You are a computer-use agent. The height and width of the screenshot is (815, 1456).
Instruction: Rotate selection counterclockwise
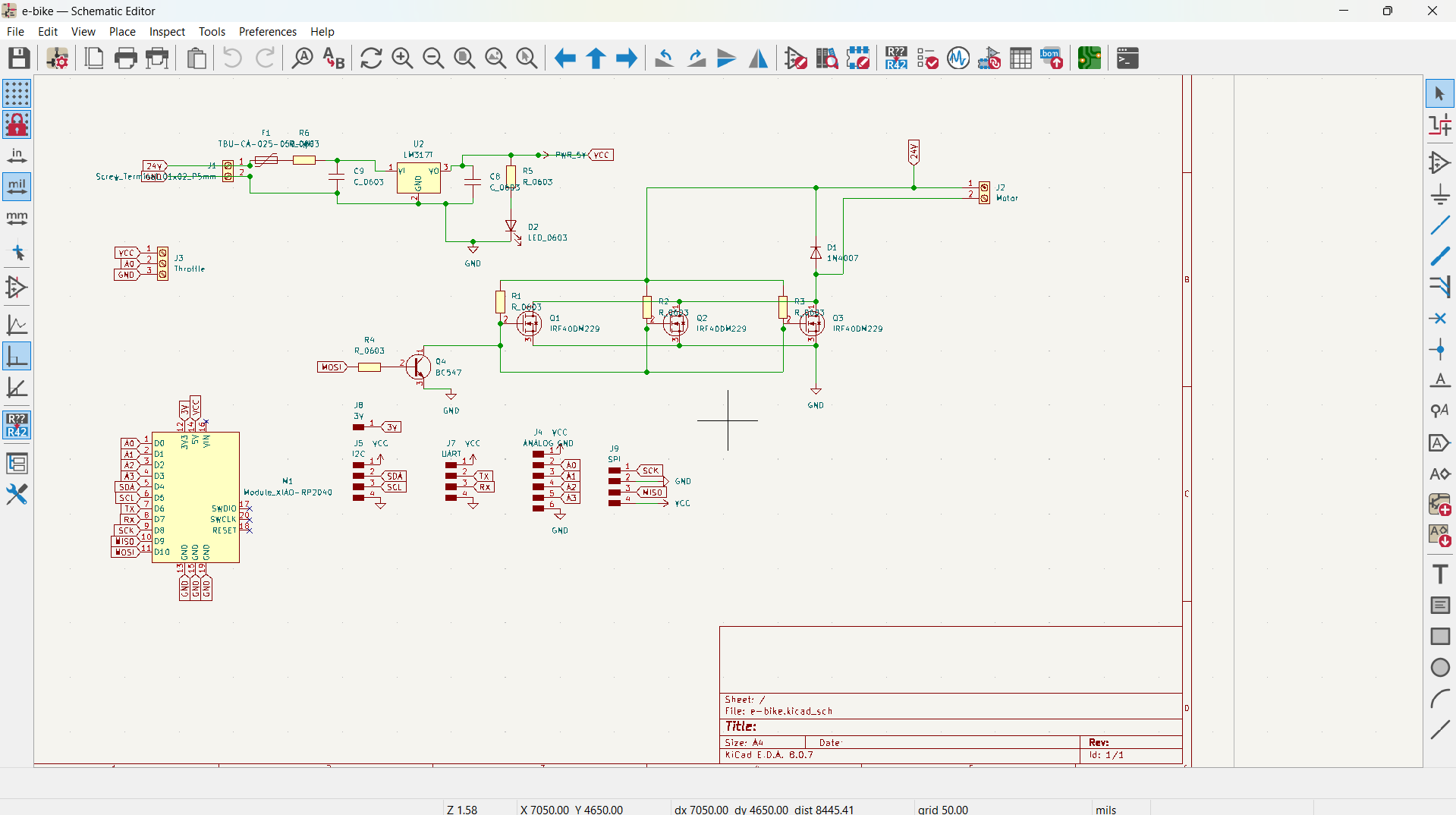pyautogui.click(x=665, y=58)
